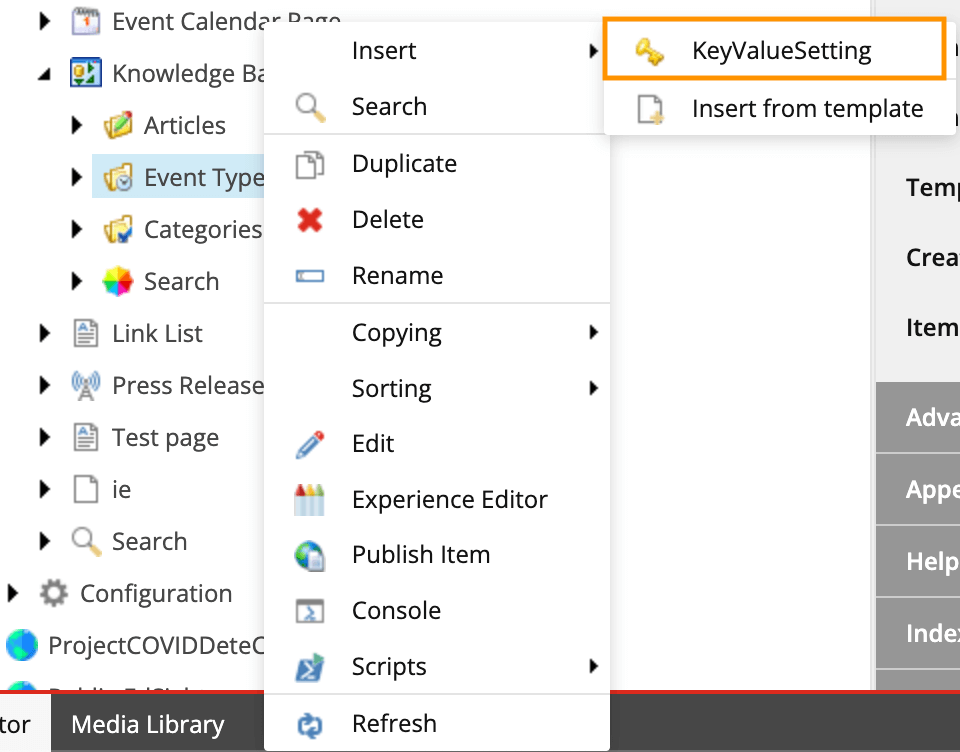Click the Console terminal icon

310,611
